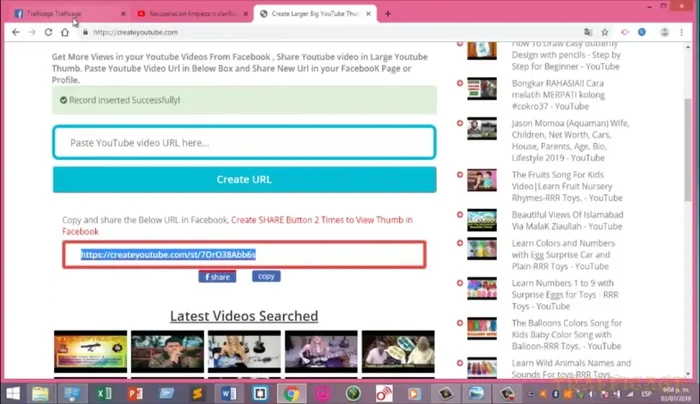This screenshot has width=700, height=404.
Task: Open the fifth latest-searched video thumbnail
Action: click(x=398, y=352)
